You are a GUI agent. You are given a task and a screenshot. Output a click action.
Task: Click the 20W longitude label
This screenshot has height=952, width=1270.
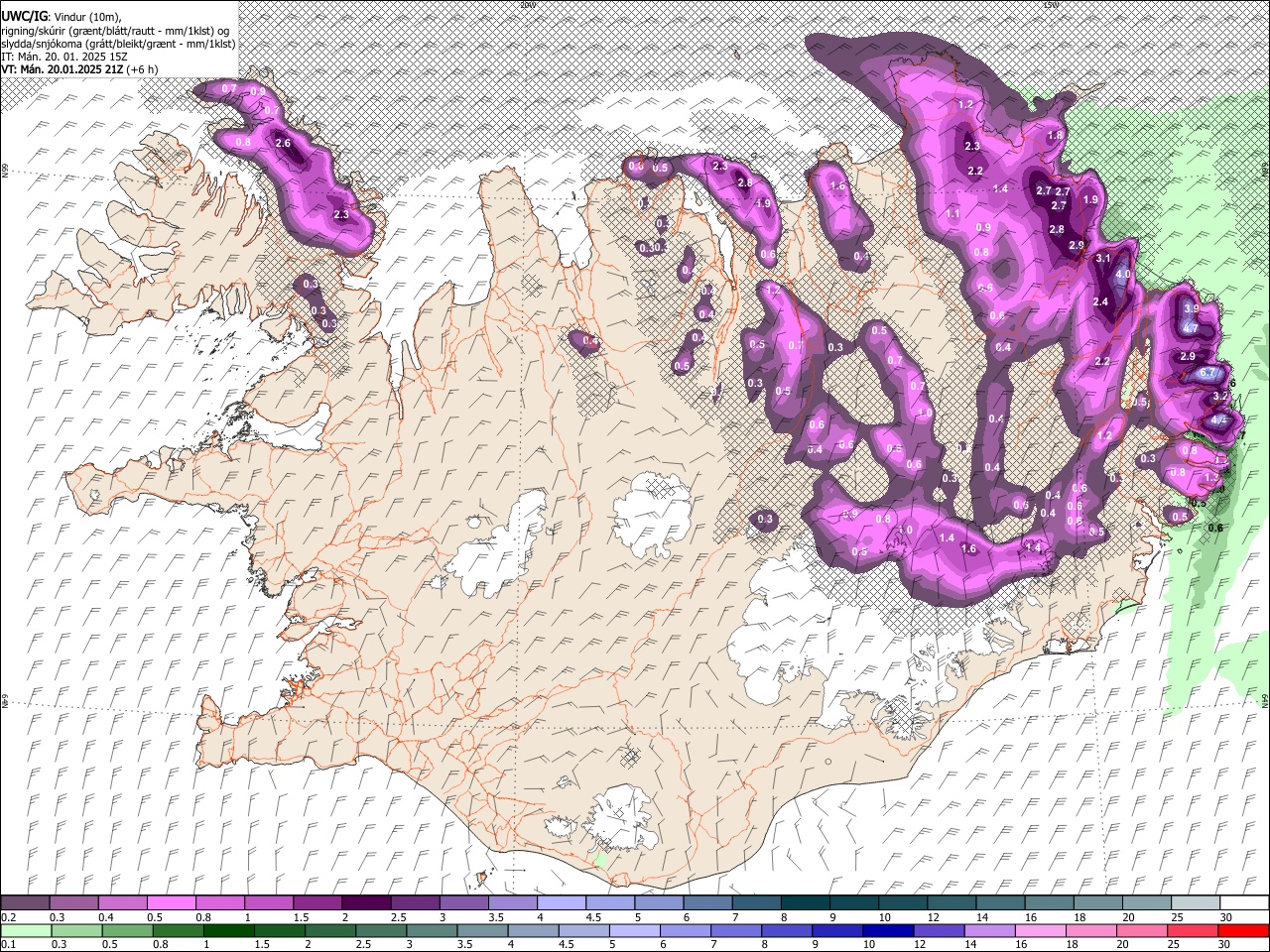pyautogui.click(x=528, y=4)
